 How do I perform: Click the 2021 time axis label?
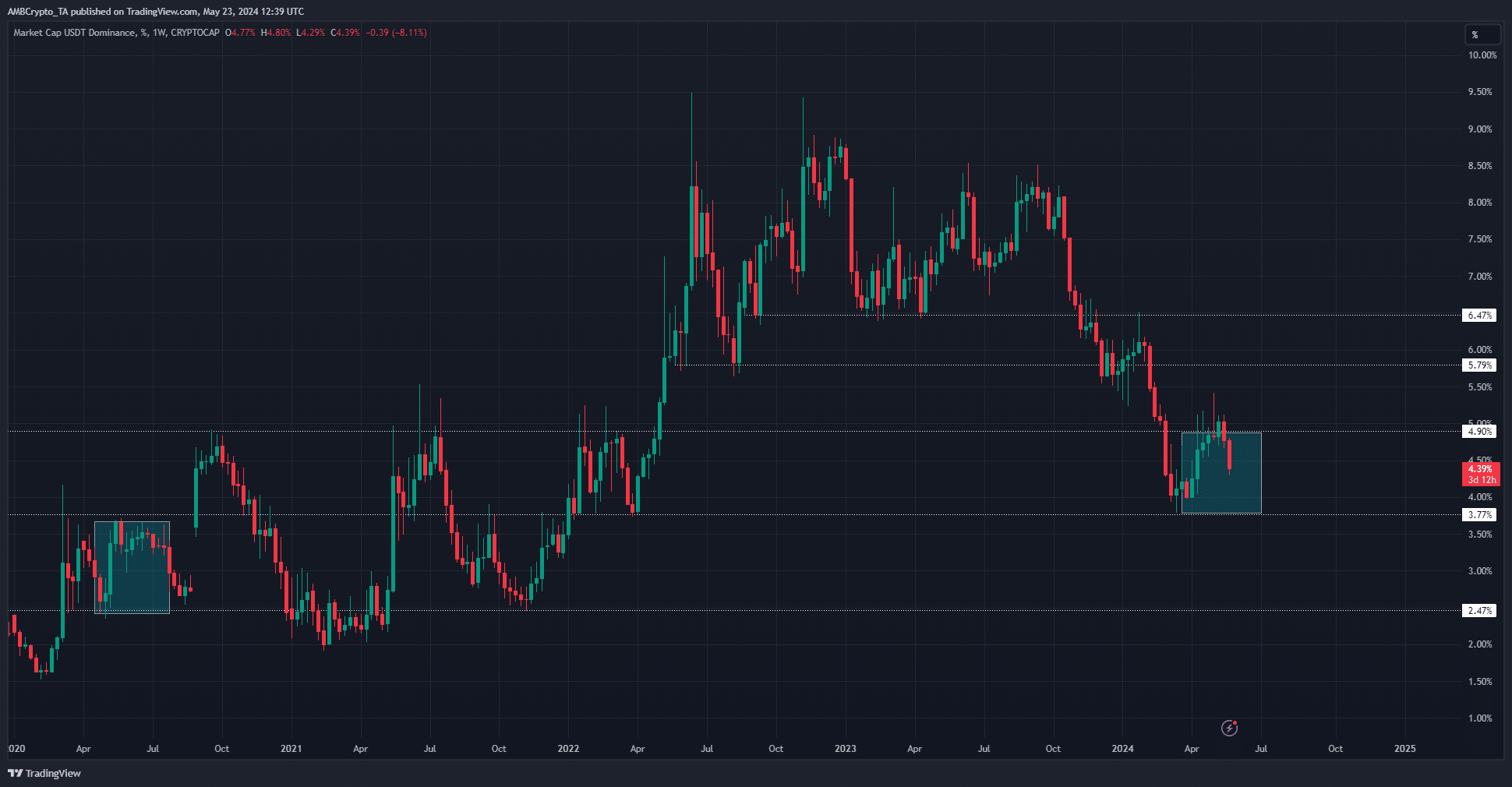pos(291,749)
